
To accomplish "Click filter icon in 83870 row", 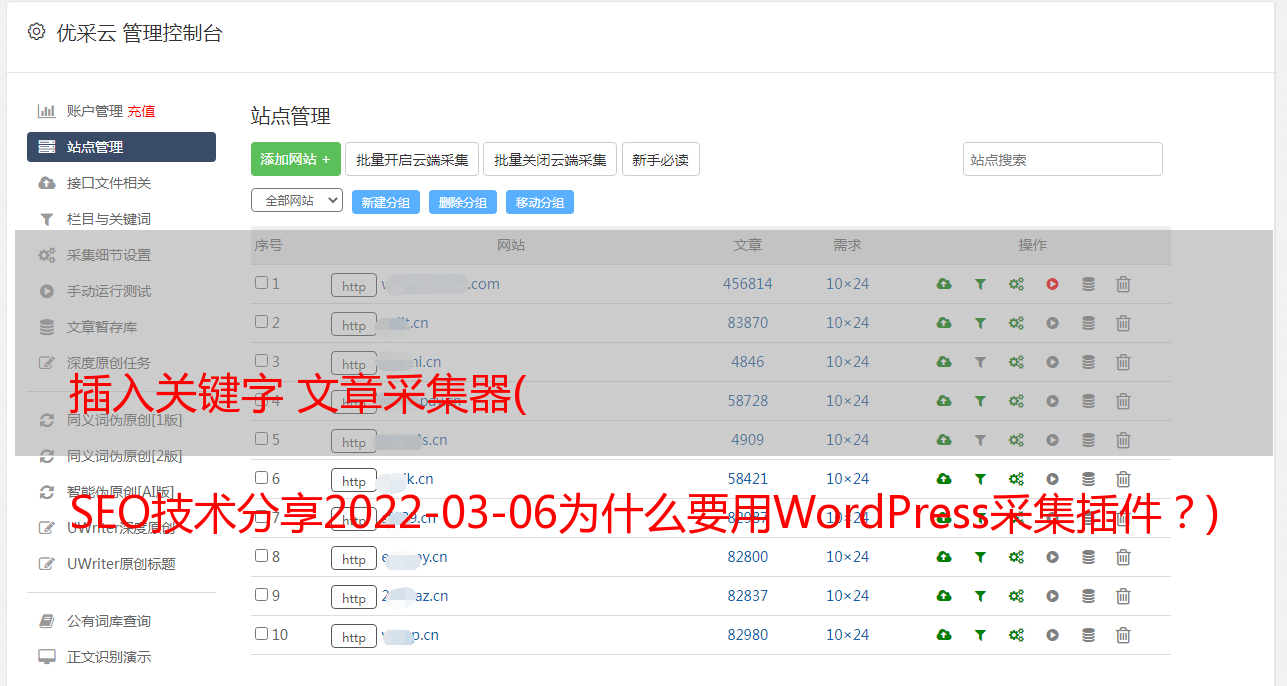I will pyautogui.click(x=980, y=323).
